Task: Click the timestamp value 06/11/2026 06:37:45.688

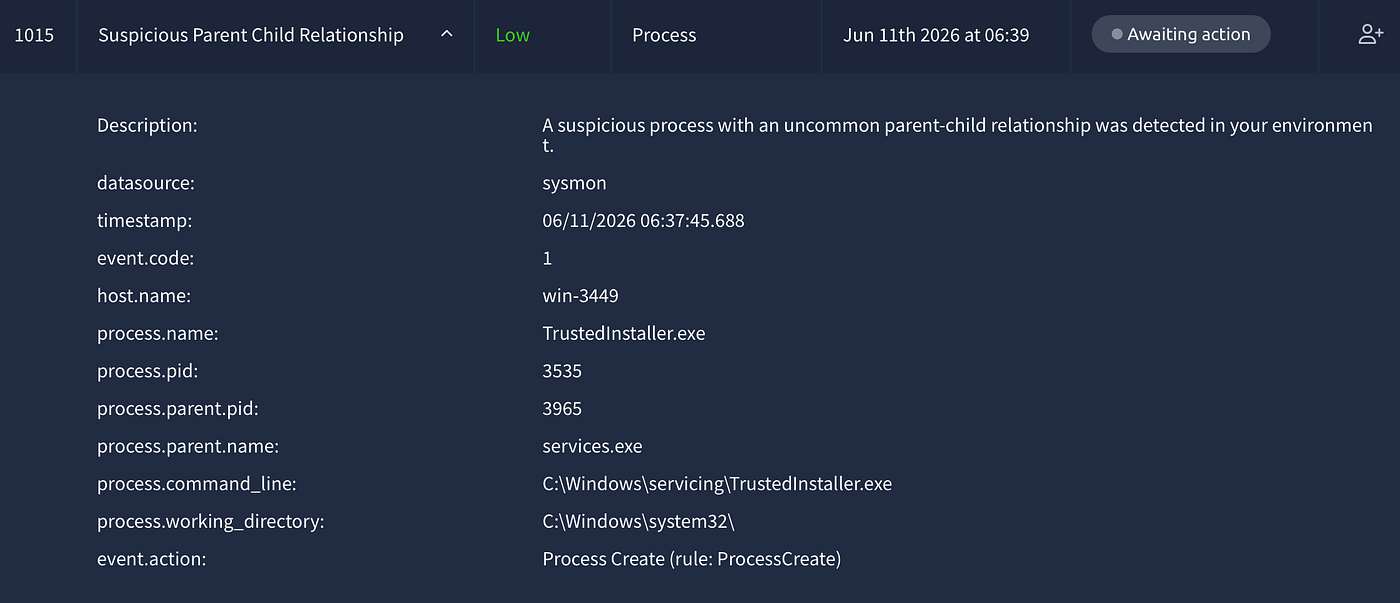Action: coord(643,221)
